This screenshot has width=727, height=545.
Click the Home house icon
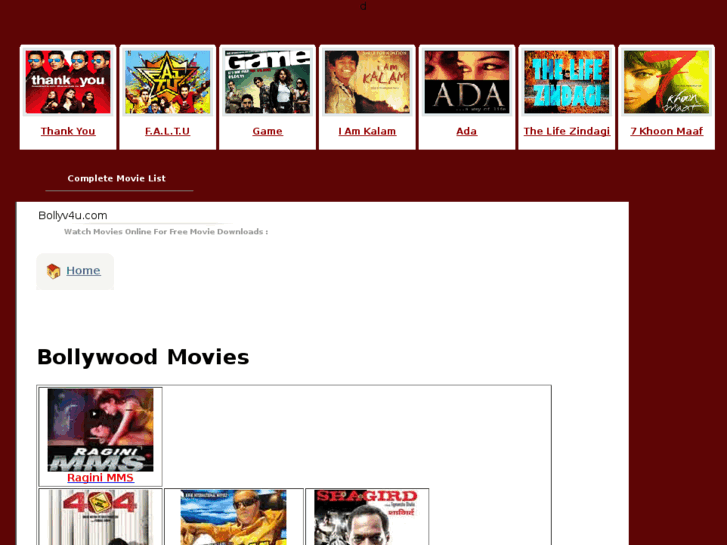(x=54, y=271)
